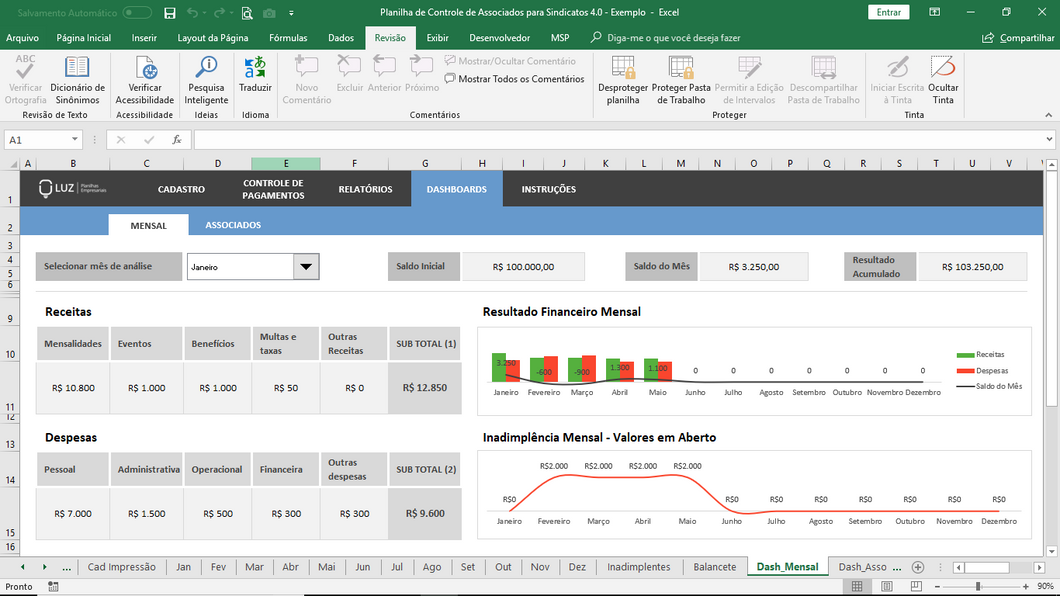
Task: Open the Fórmulas ribbon tab
Action: click(x=288, y=37)
